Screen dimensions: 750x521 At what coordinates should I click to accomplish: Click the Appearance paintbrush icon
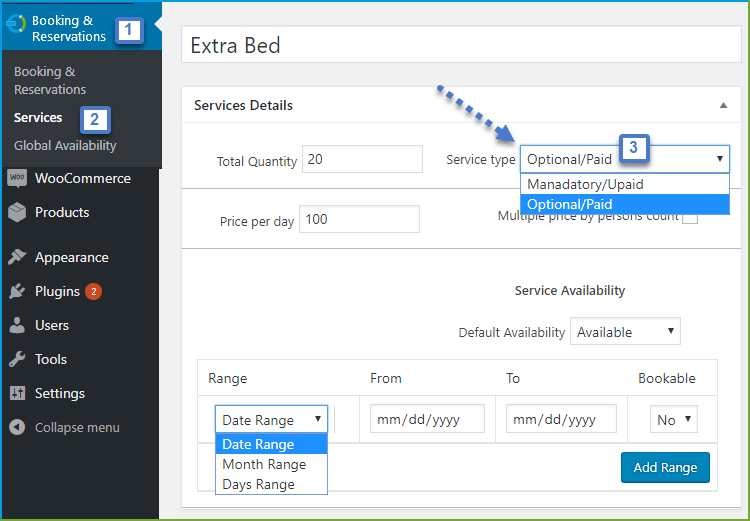[17, 257]
